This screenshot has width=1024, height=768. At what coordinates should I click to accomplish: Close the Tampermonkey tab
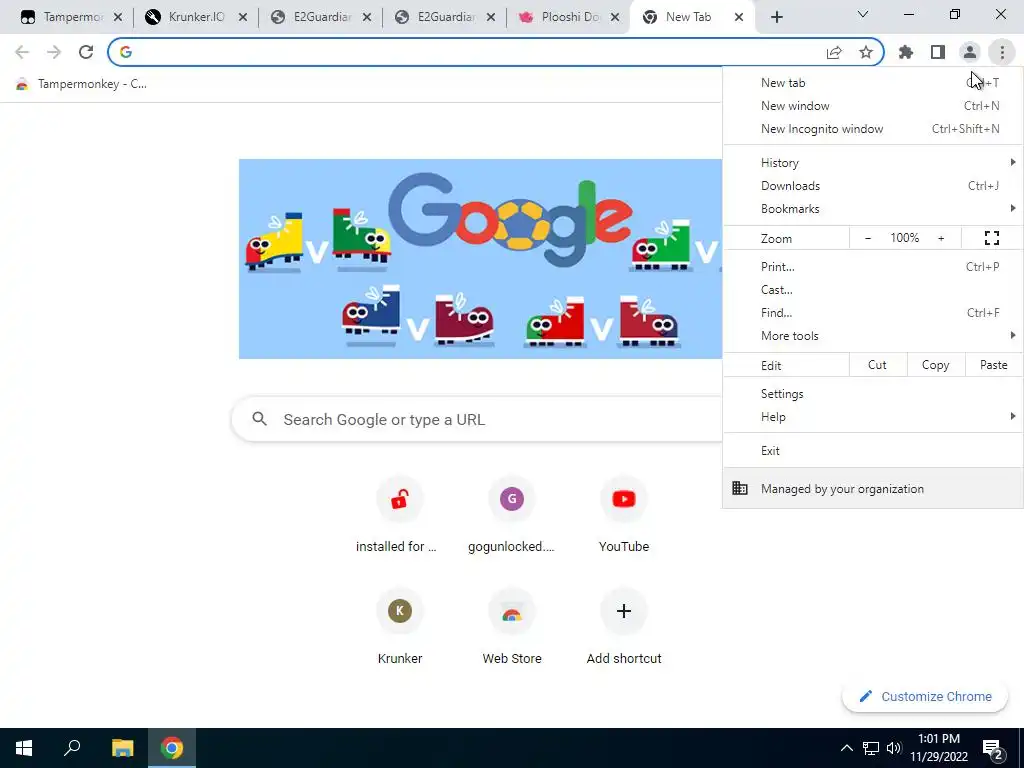(118, 18)
